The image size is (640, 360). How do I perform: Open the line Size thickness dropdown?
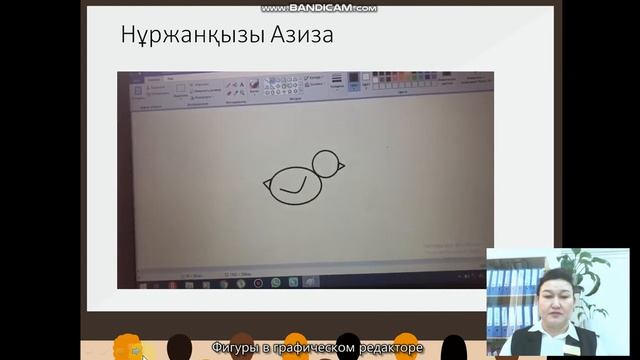[337, 81]
